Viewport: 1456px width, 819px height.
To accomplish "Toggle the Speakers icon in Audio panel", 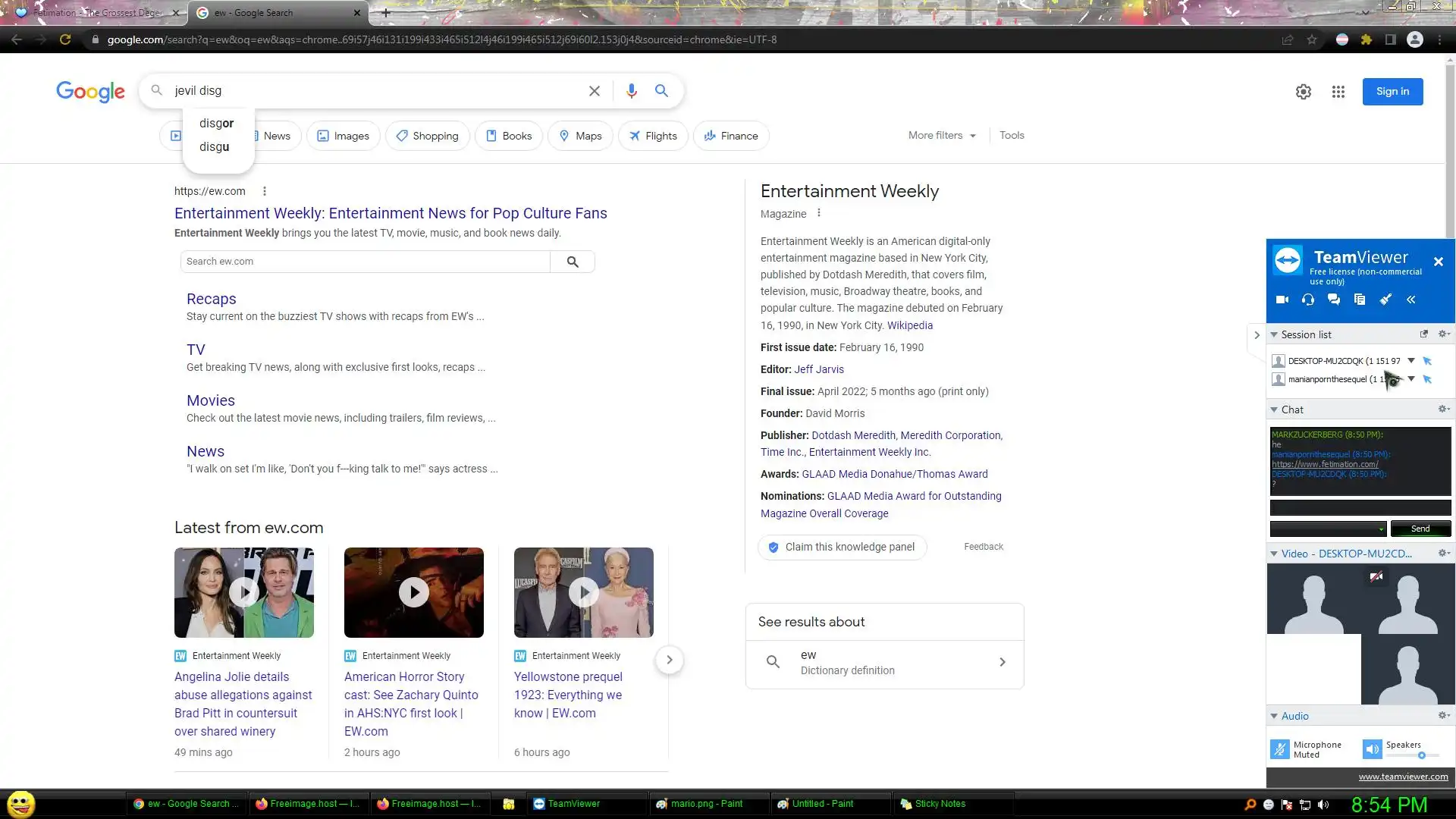I will (1372, 749).
